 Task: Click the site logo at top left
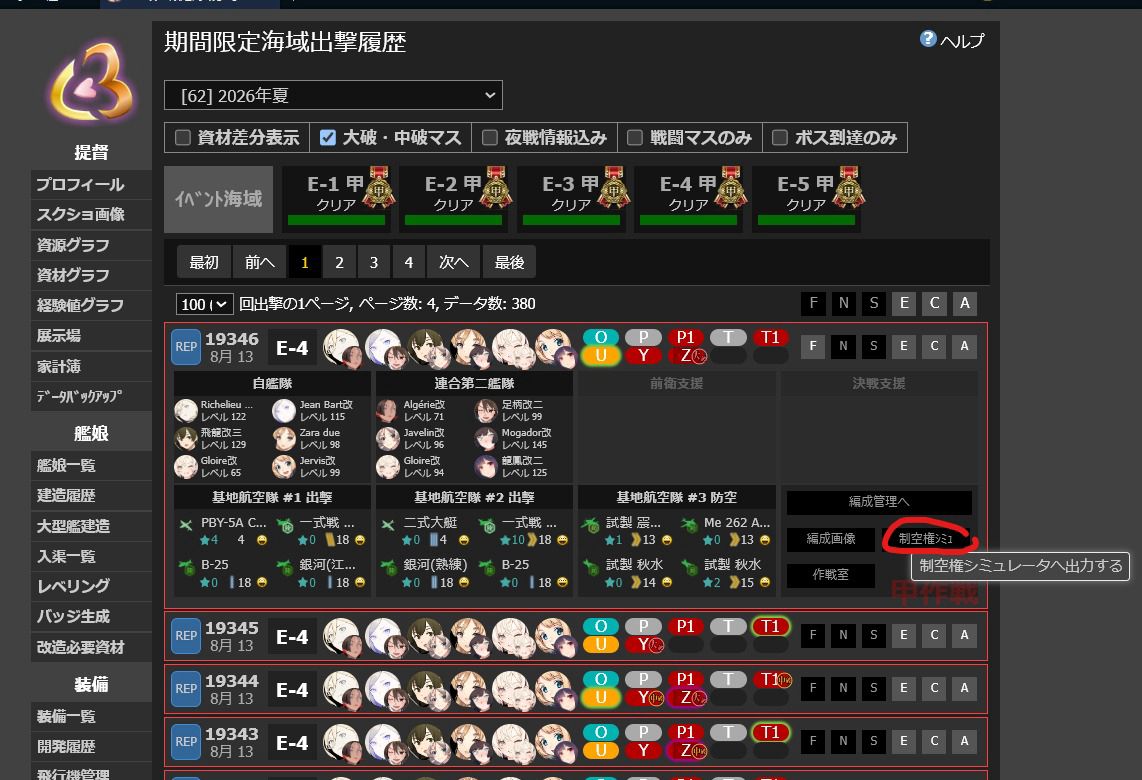tap(92, 82)
